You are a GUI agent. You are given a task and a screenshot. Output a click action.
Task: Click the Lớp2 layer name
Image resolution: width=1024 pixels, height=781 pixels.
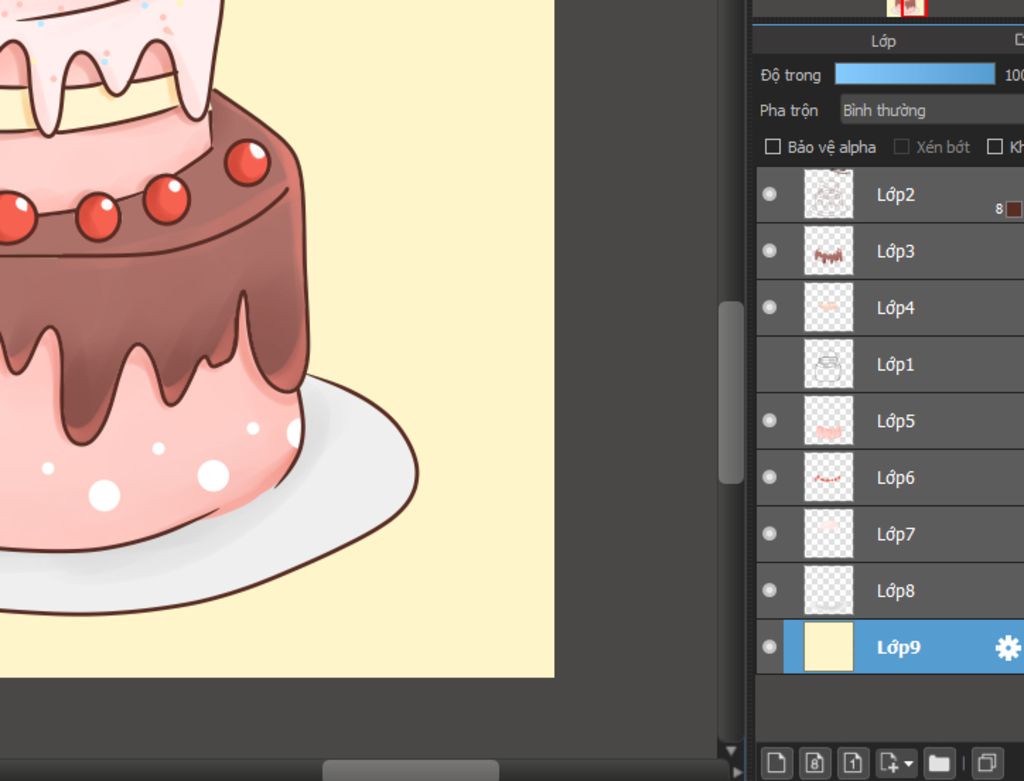896,195
